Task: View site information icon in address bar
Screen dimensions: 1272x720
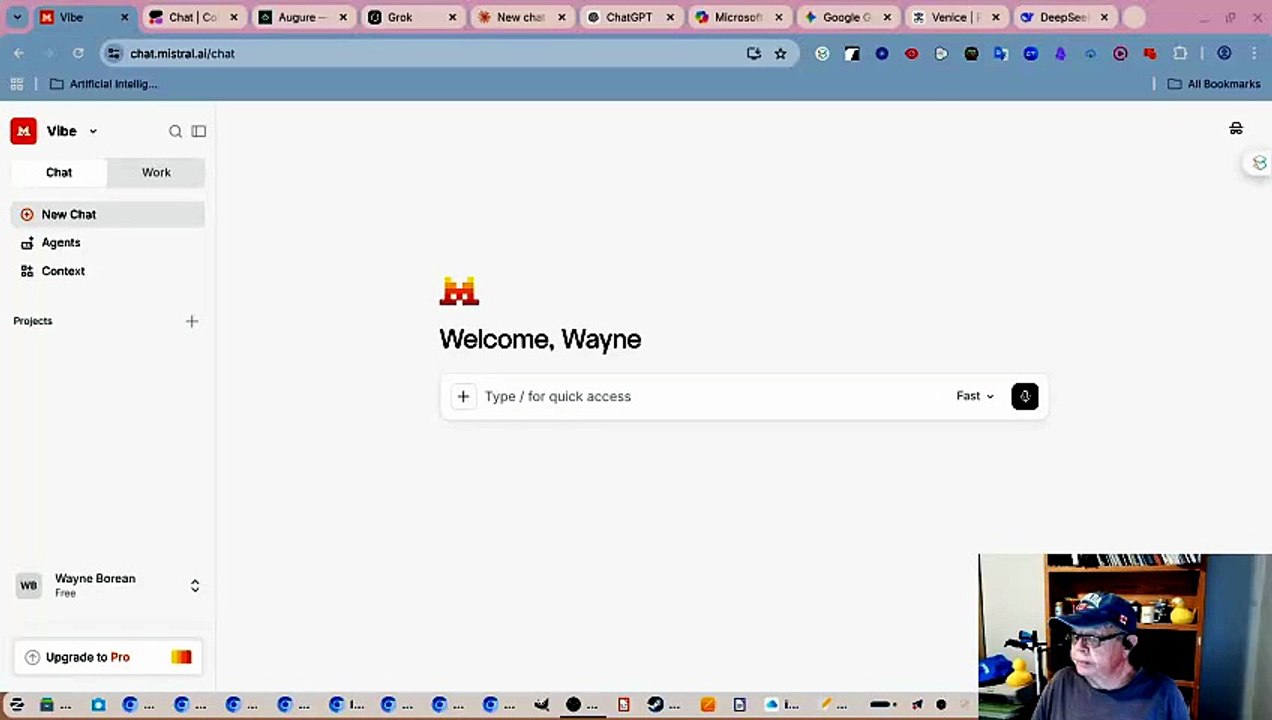Action: 114,53
